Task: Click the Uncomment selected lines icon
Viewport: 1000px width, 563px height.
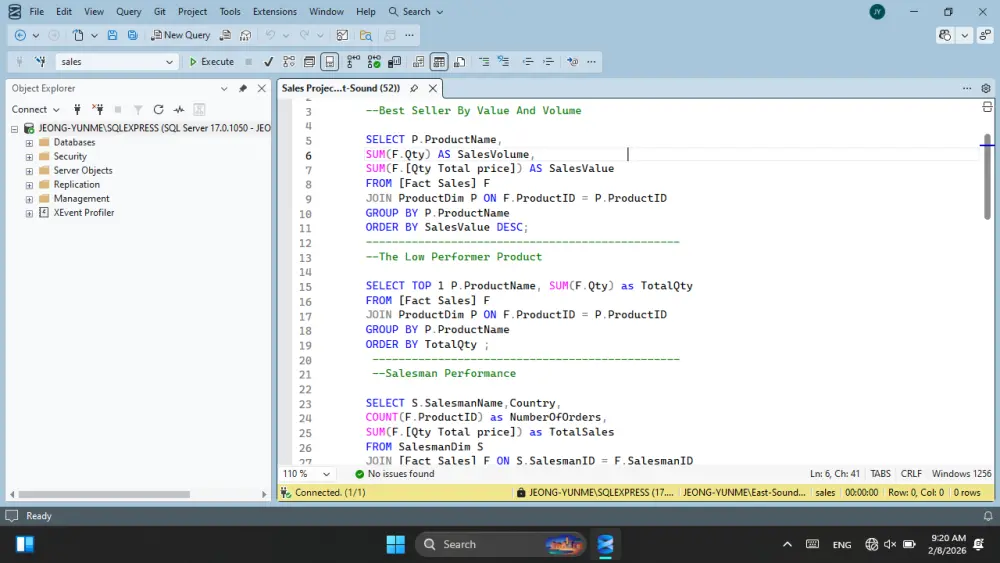Action: [504, 62]
